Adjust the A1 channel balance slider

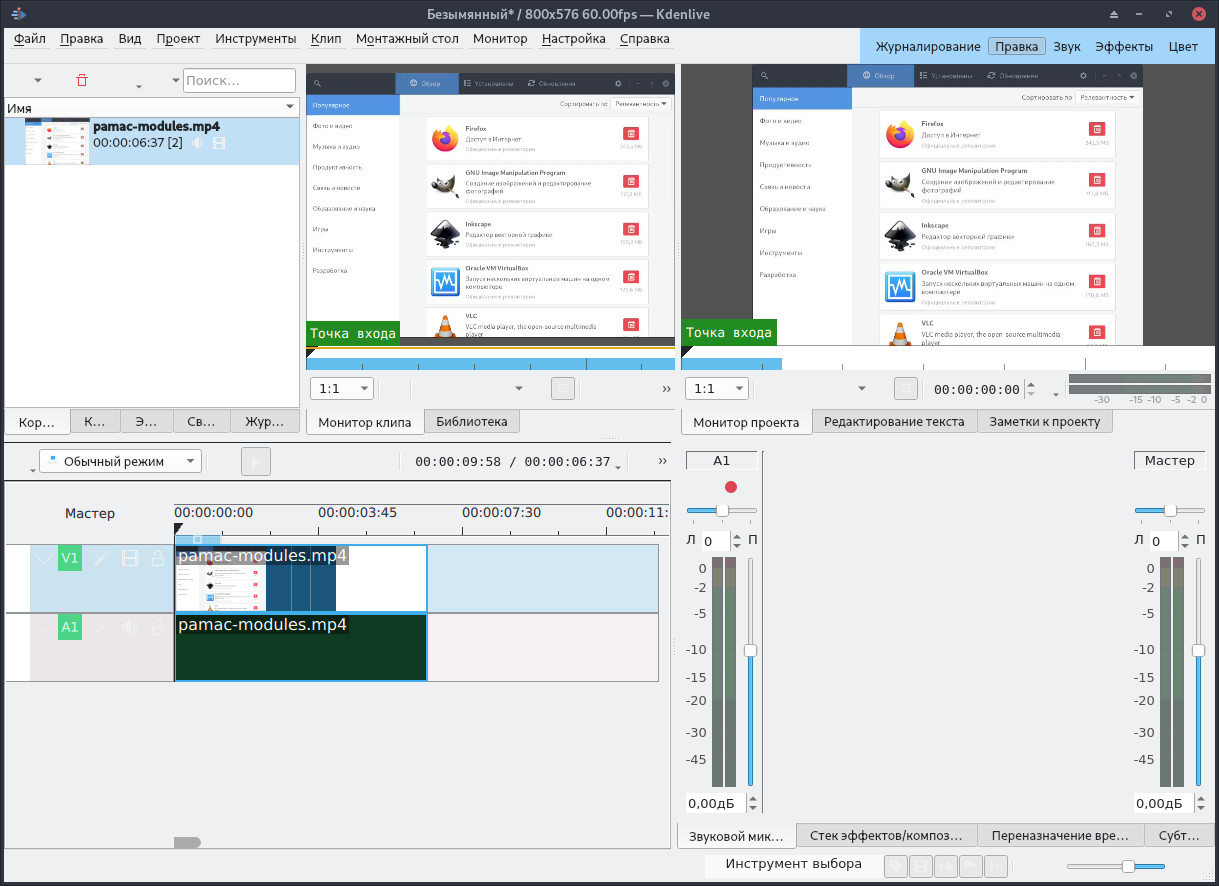(x=722, y=511)
